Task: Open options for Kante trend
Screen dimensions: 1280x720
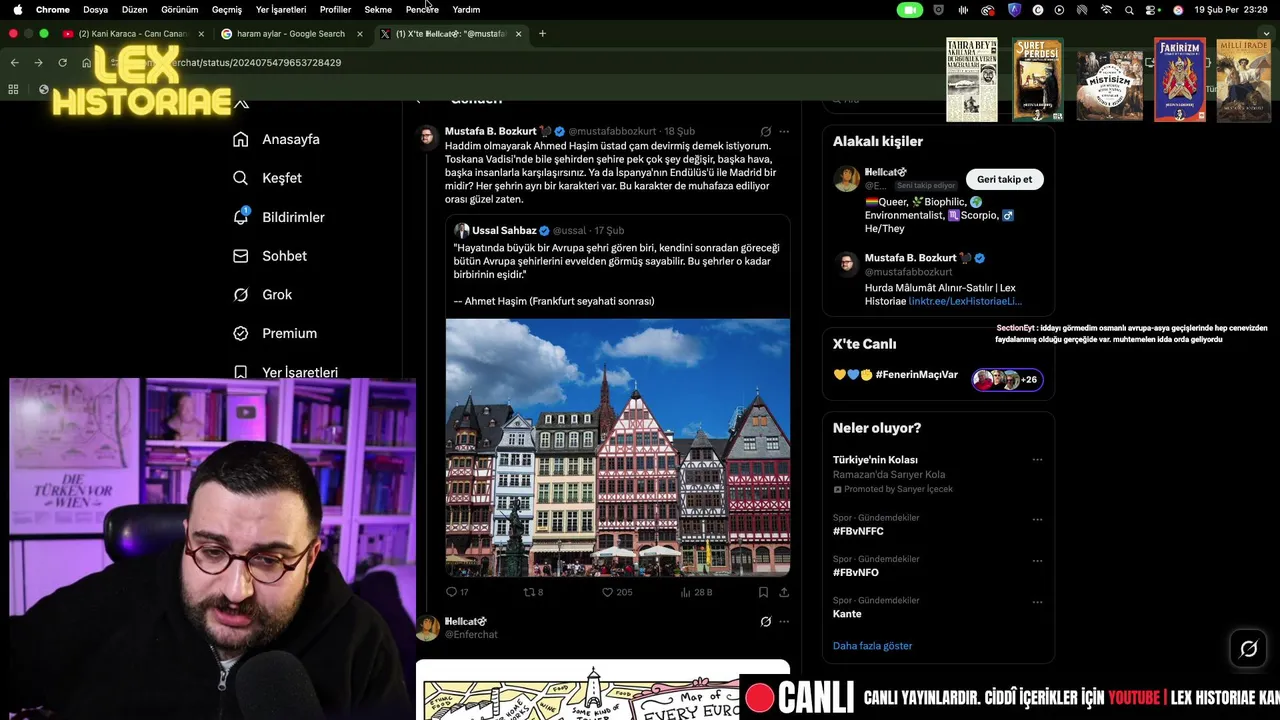Action: point(1037,602)
